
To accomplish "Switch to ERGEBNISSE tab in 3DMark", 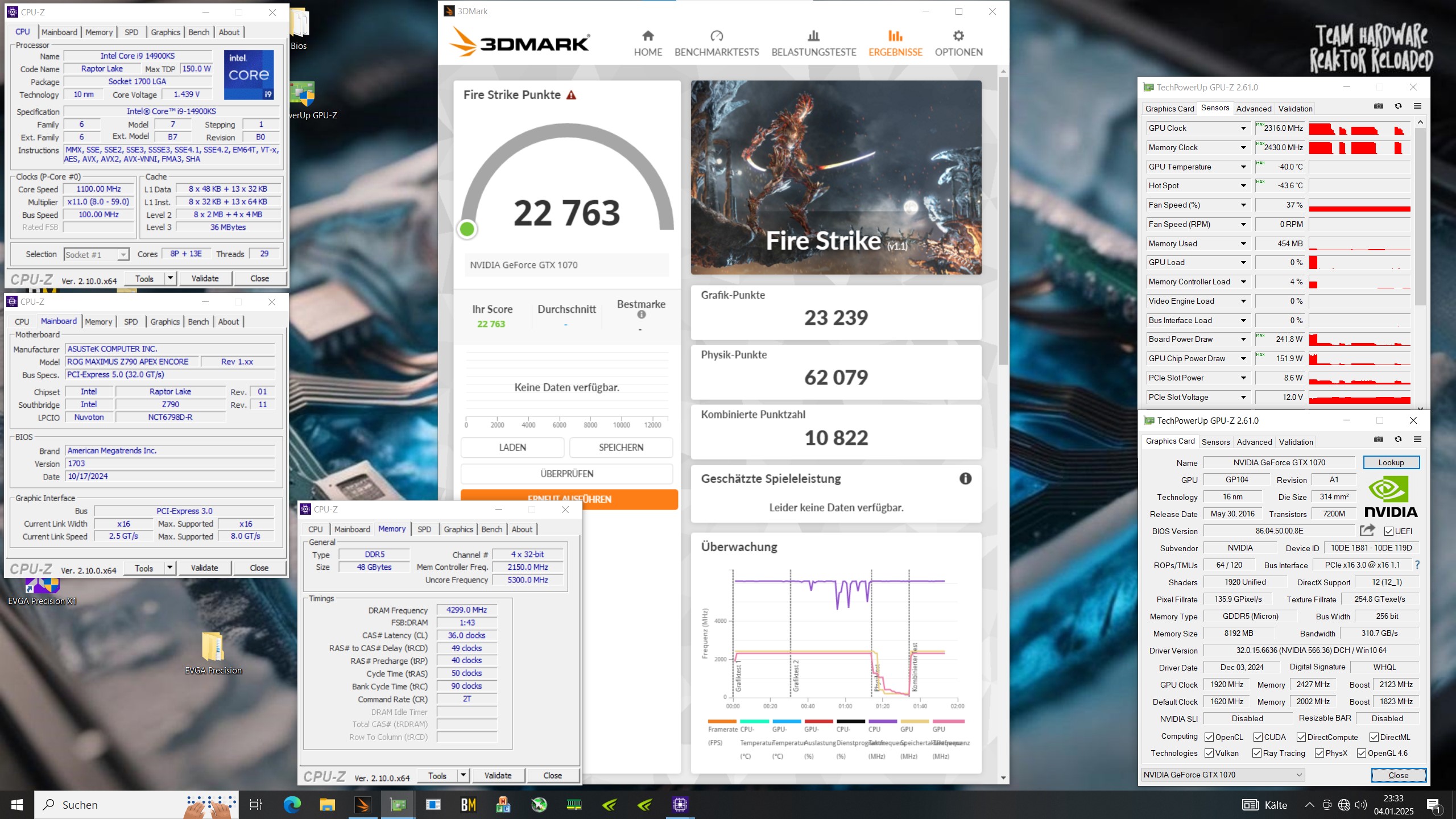I will point(895,44).
